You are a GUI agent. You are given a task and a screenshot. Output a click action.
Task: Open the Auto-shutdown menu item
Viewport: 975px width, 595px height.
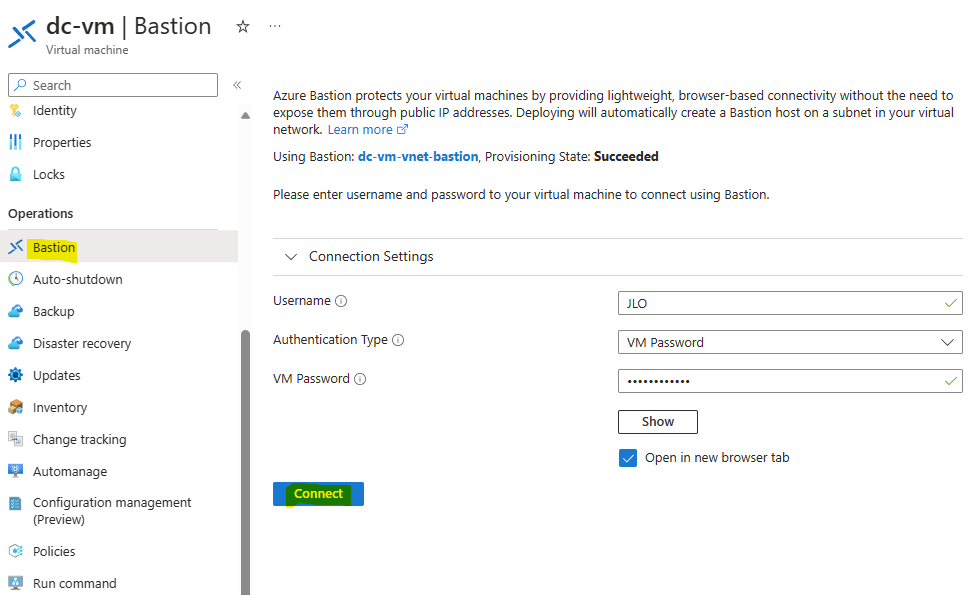(x=78, y=279)
